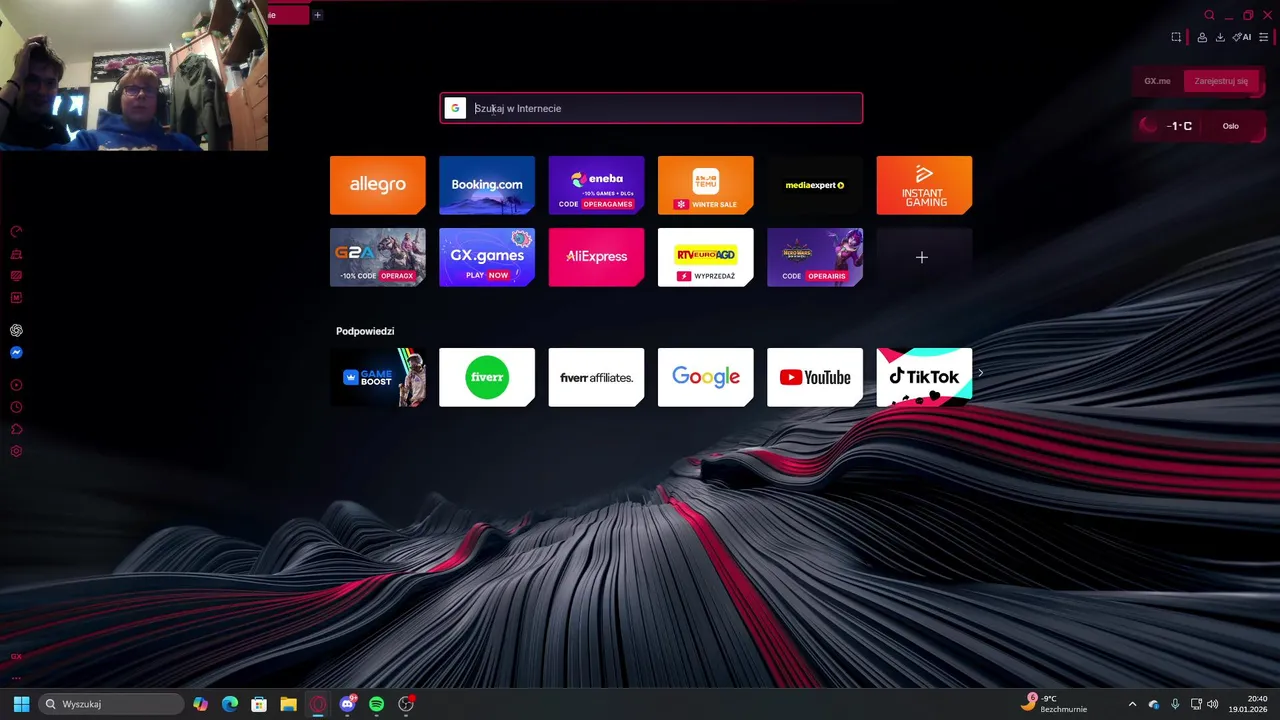Open Discord from the taskbar
1280x720 pixels.
(x=347, y=704)
